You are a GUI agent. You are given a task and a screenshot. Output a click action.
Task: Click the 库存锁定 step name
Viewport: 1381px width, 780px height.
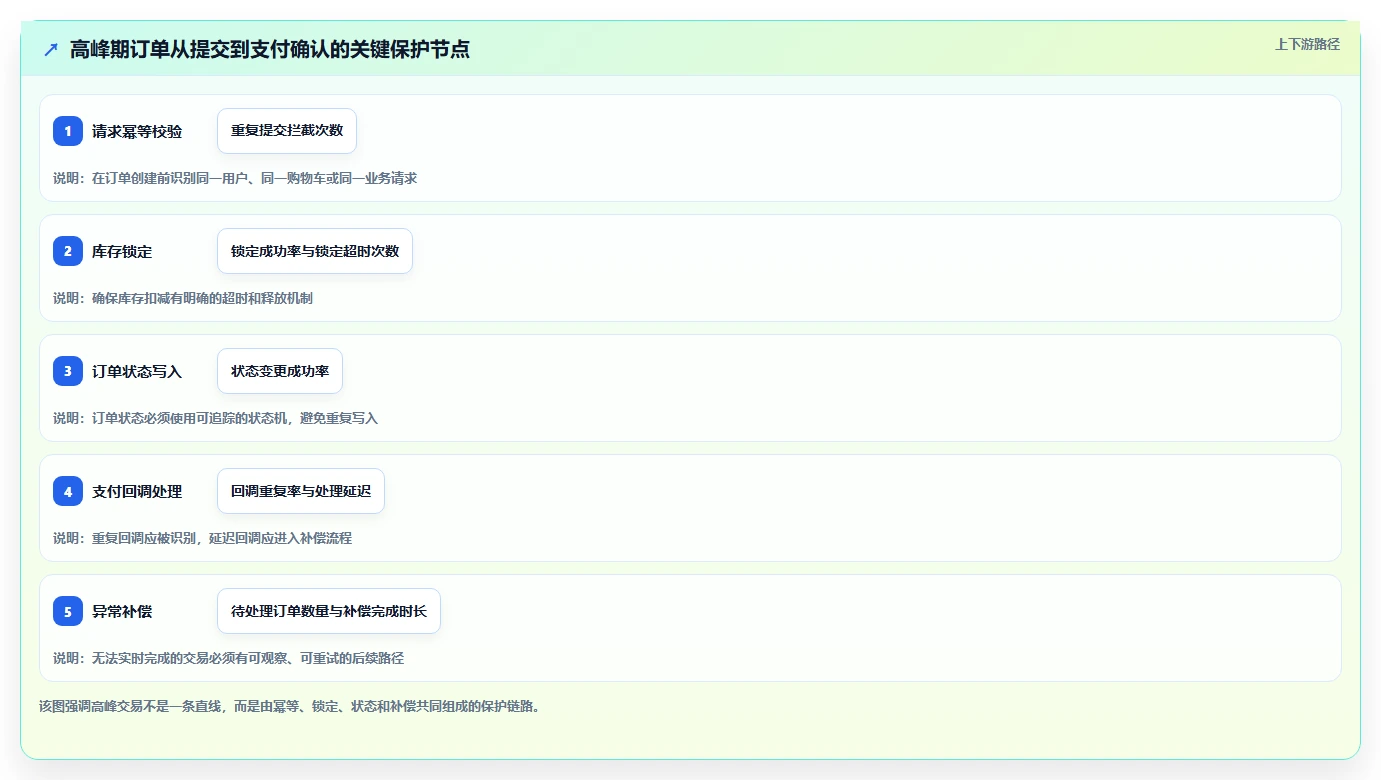122,251
